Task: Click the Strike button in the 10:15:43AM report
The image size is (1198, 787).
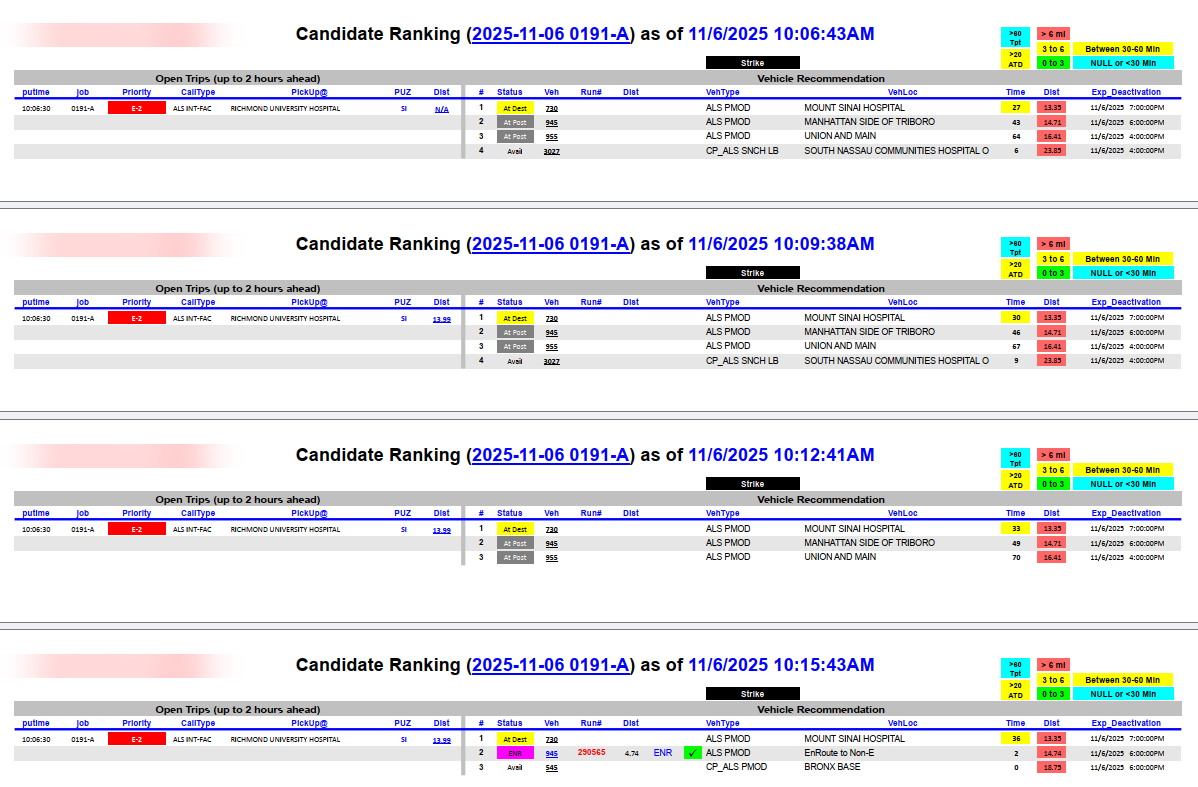Action: tap(753, 694)
